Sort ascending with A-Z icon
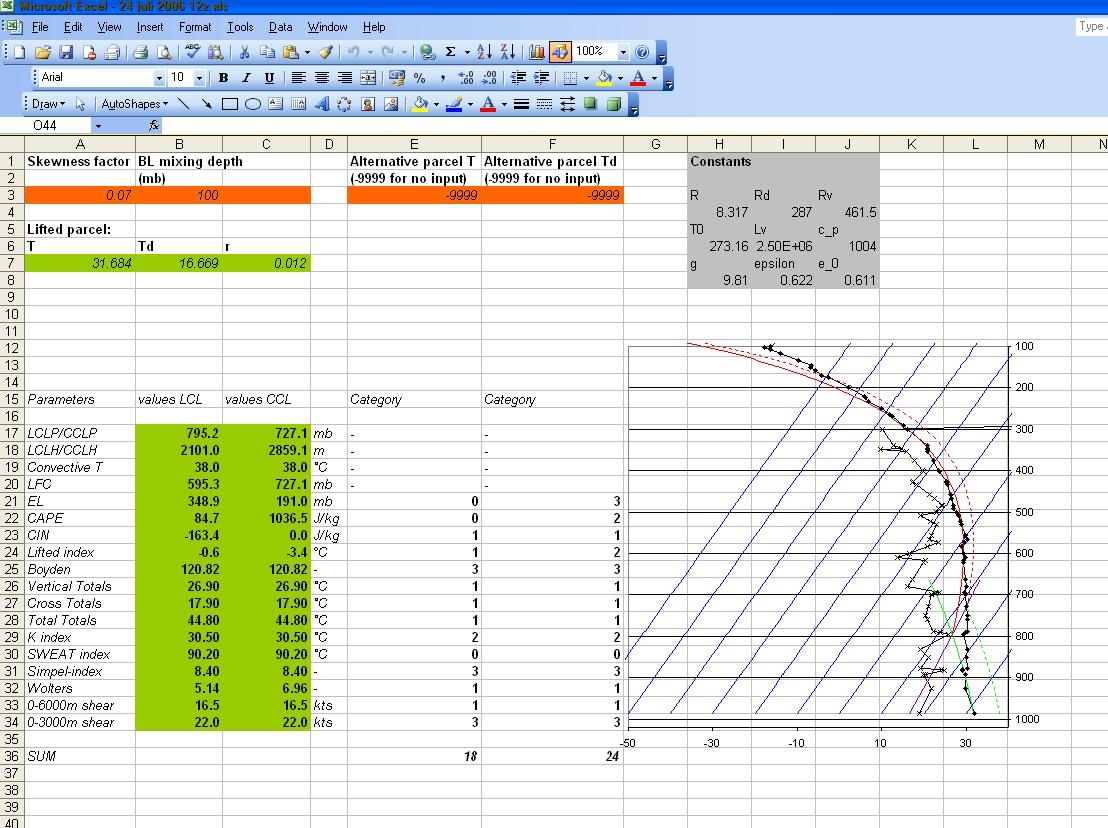1108x828 pixels. 484,52
